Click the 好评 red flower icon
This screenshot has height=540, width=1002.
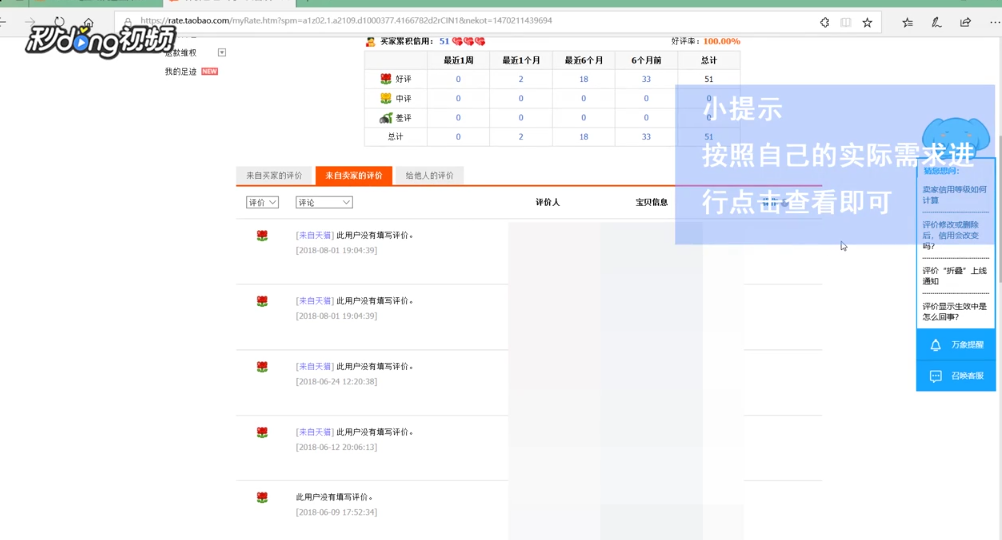point(385,79)
